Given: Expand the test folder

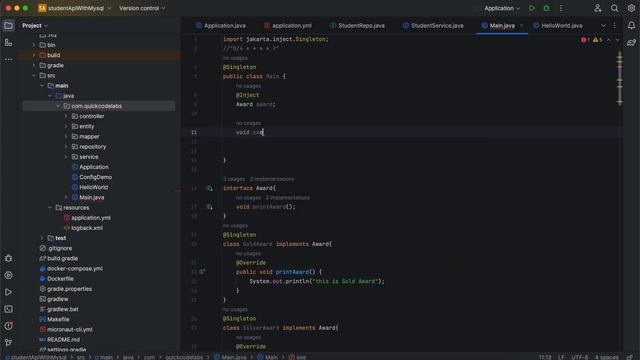Looking at the screenshot, I should pos(42,238).
